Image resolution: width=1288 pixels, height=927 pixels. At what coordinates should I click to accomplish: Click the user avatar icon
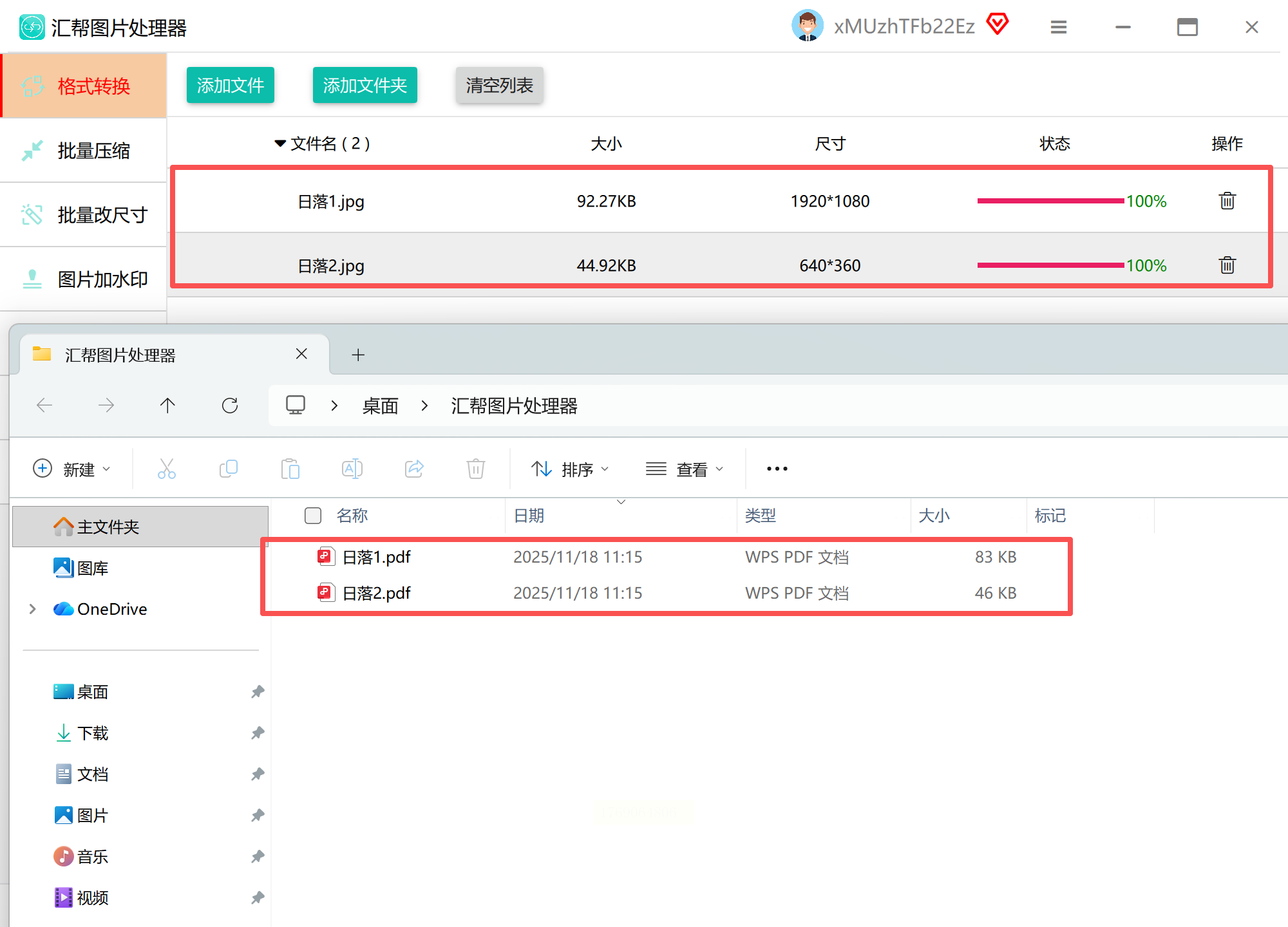click(807, 26)
